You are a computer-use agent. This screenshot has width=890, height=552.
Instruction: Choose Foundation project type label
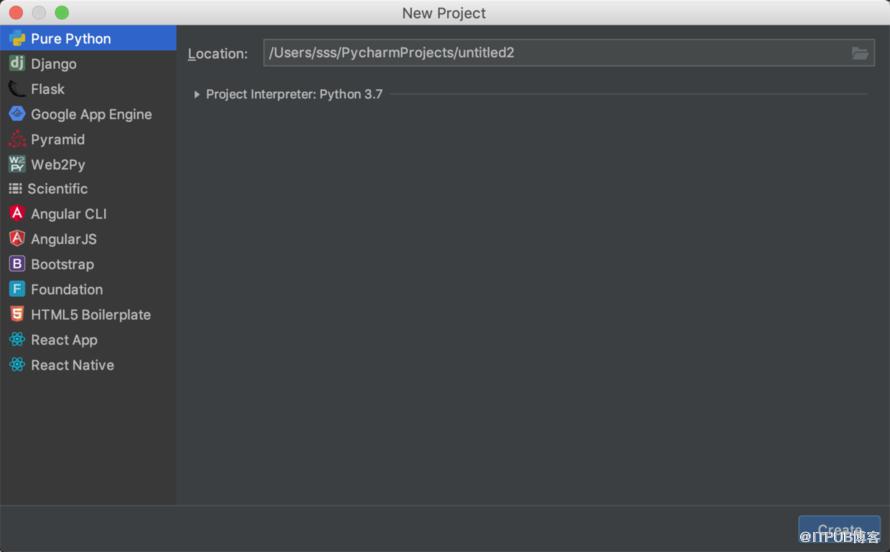67,289
